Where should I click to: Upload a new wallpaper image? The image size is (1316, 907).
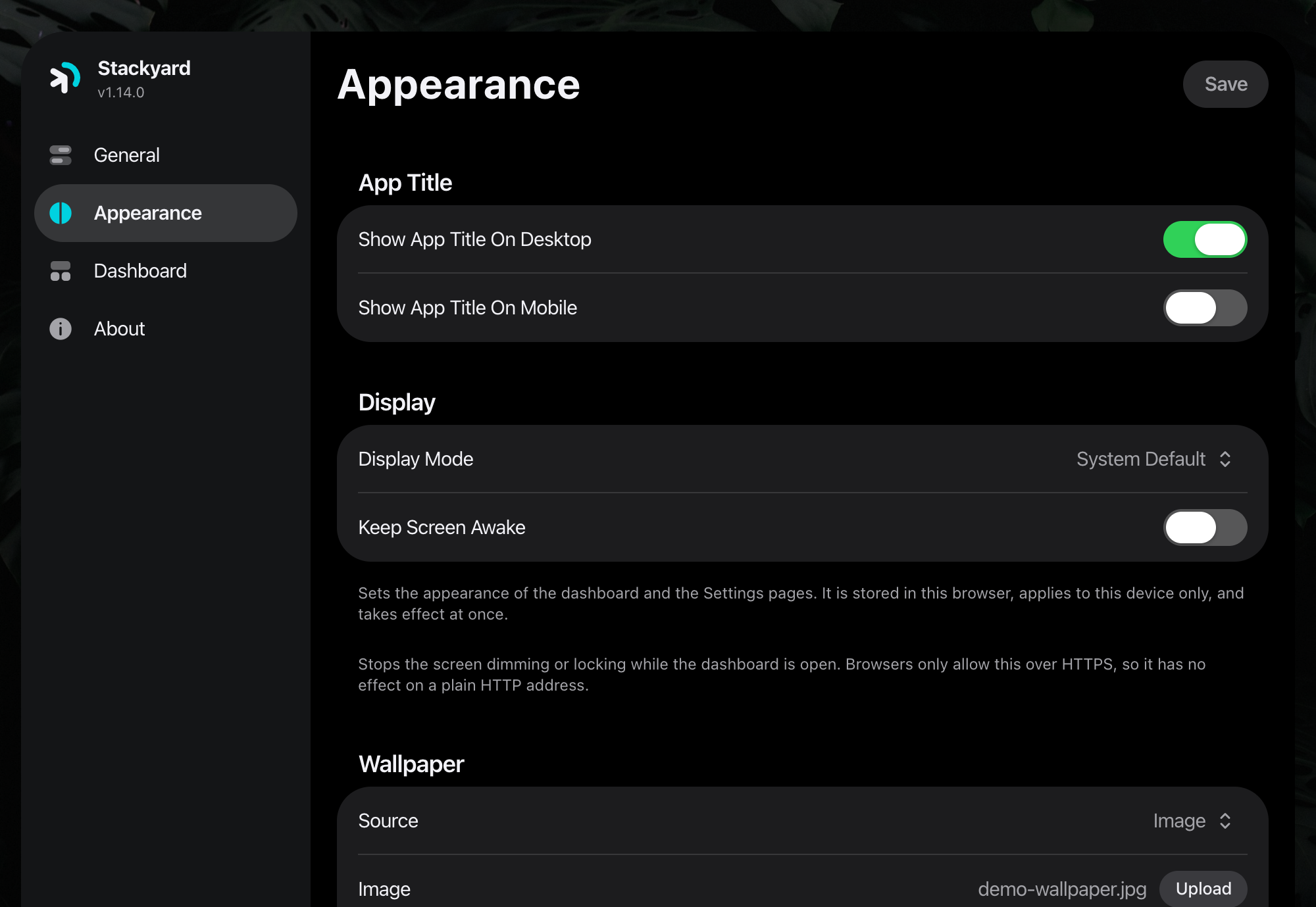point(1203,889)
